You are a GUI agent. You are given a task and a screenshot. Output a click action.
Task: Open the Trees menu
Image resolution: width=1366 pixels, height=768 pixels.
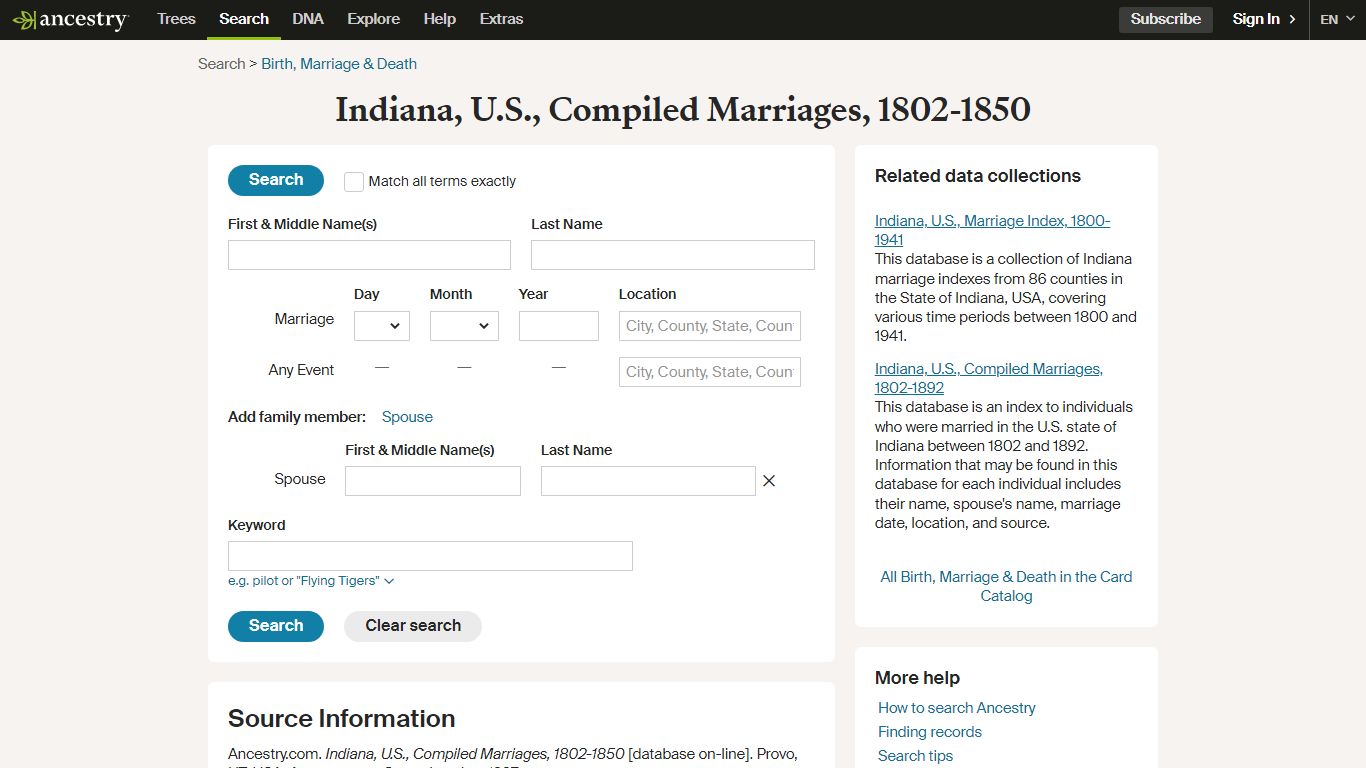176,19
